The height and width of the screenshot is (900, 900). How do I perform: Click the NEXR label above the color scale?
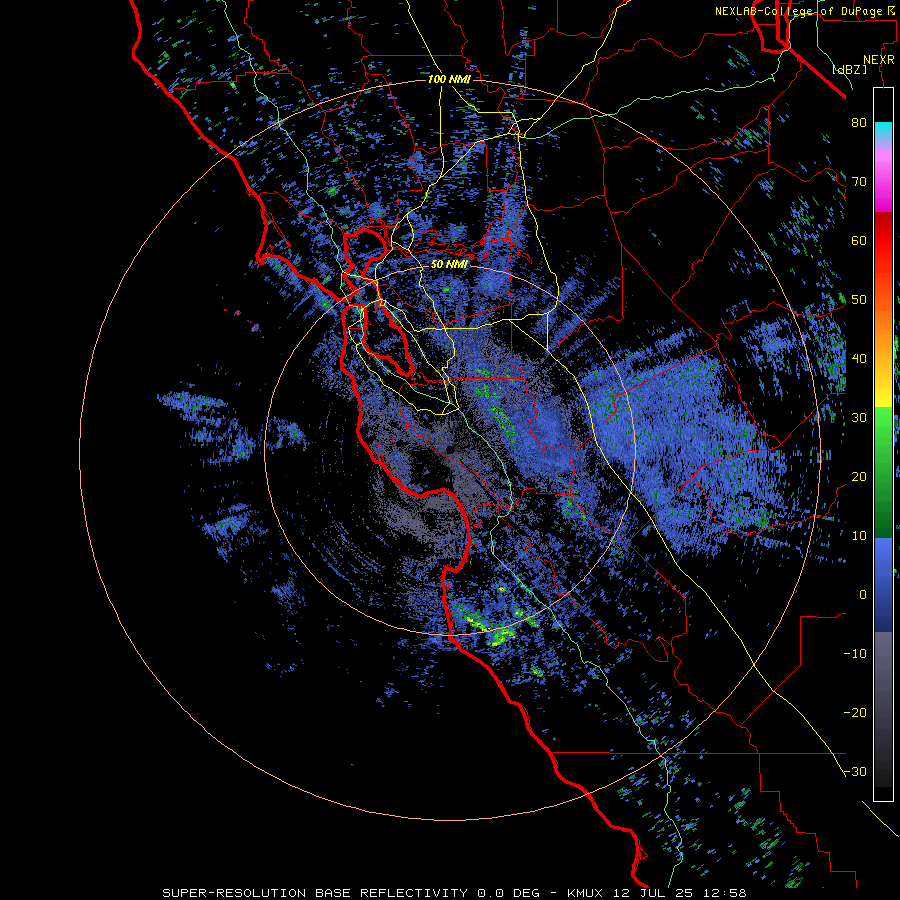[879, 60]
